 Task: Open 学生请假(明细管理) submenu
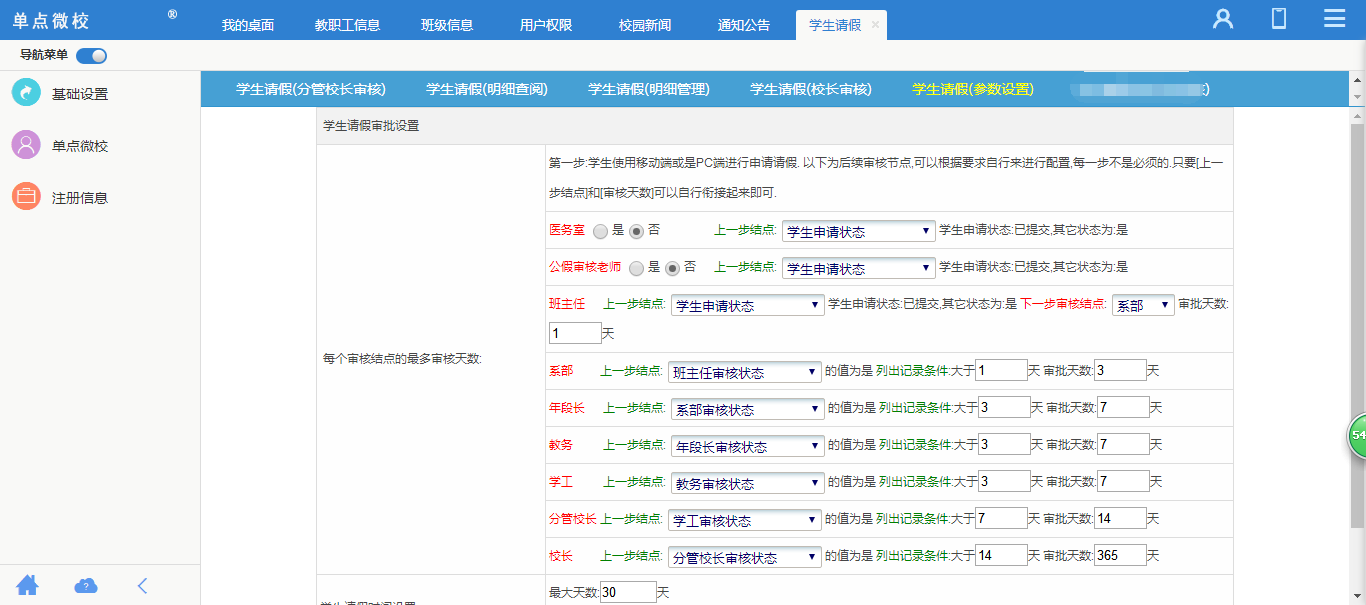(x=649, y=89)
